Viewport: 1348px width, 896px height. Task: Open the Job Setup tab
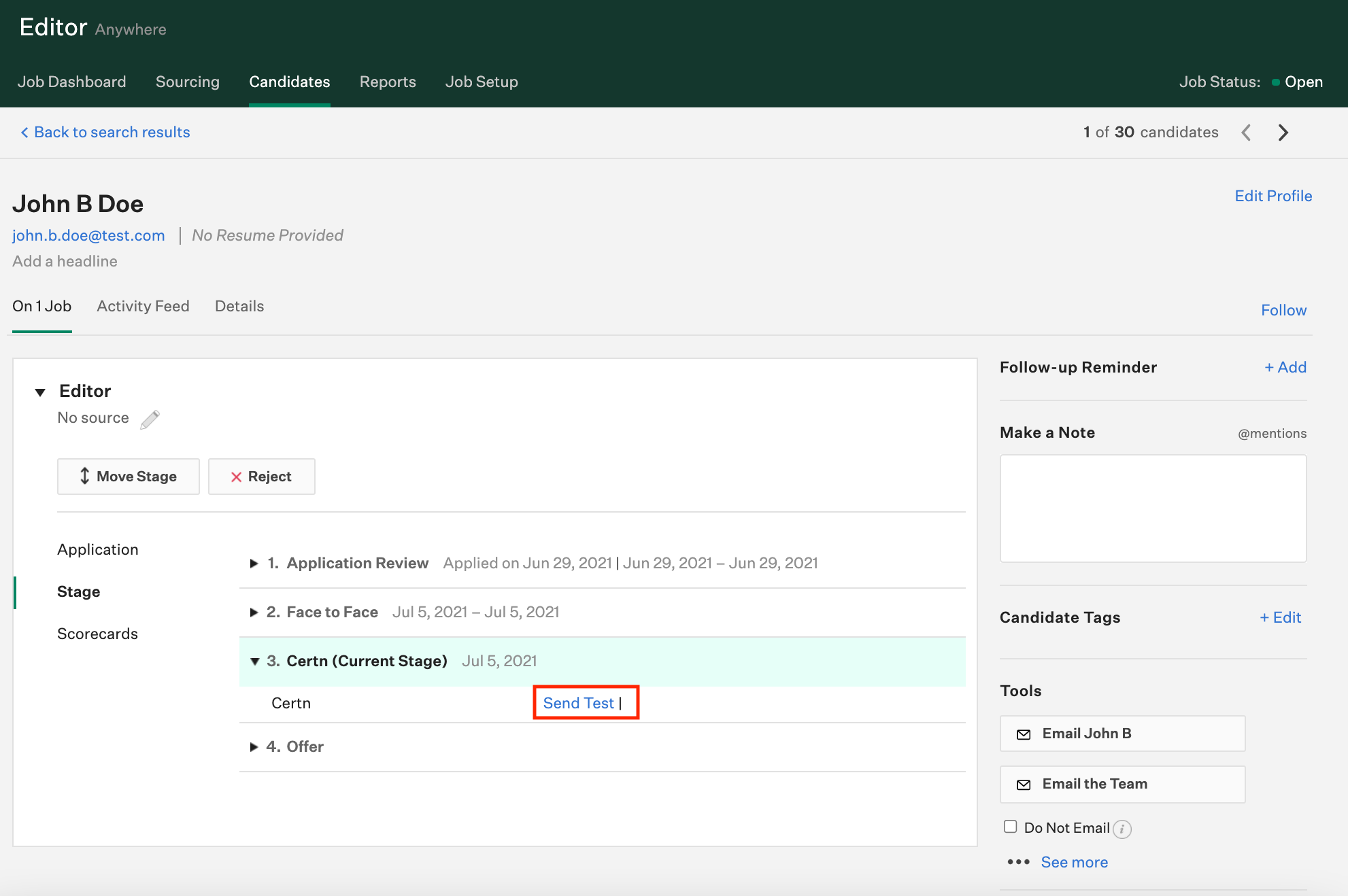(x=482, y=82)
